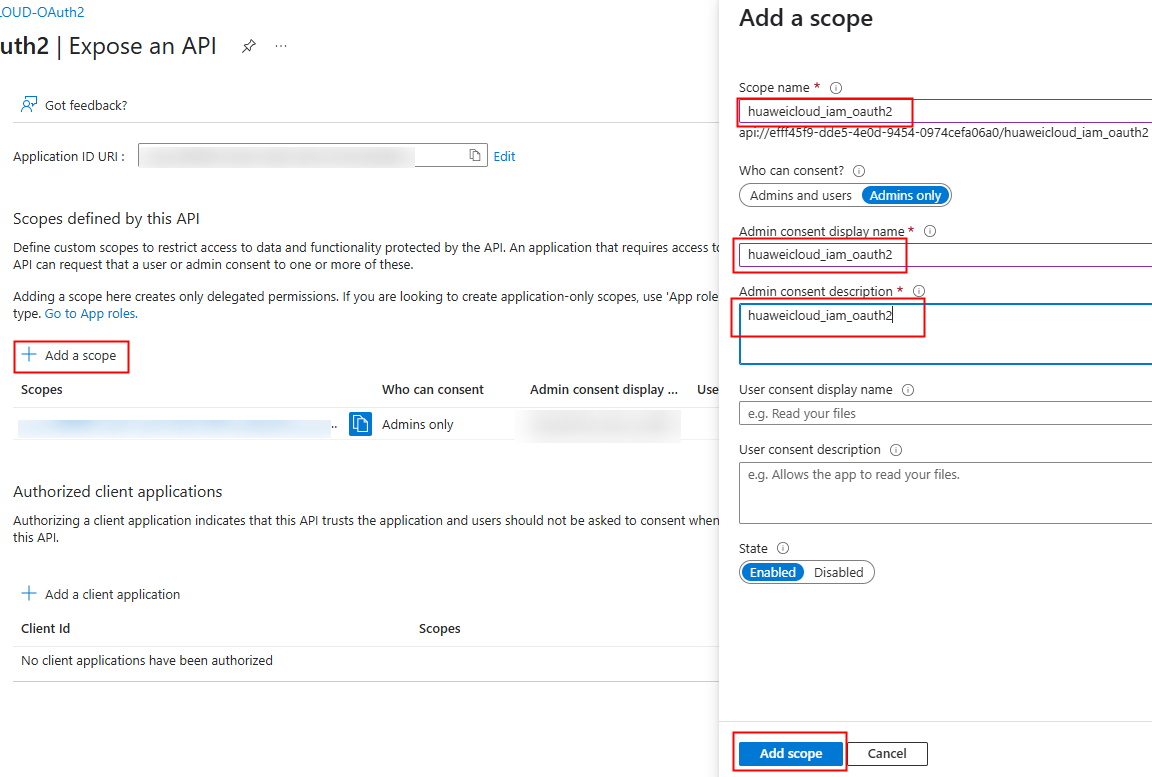Image resolution: width=1152 pixels, height=777 pixels.
Task: Click Scopes header in client applications table
Action: point(439,628)
